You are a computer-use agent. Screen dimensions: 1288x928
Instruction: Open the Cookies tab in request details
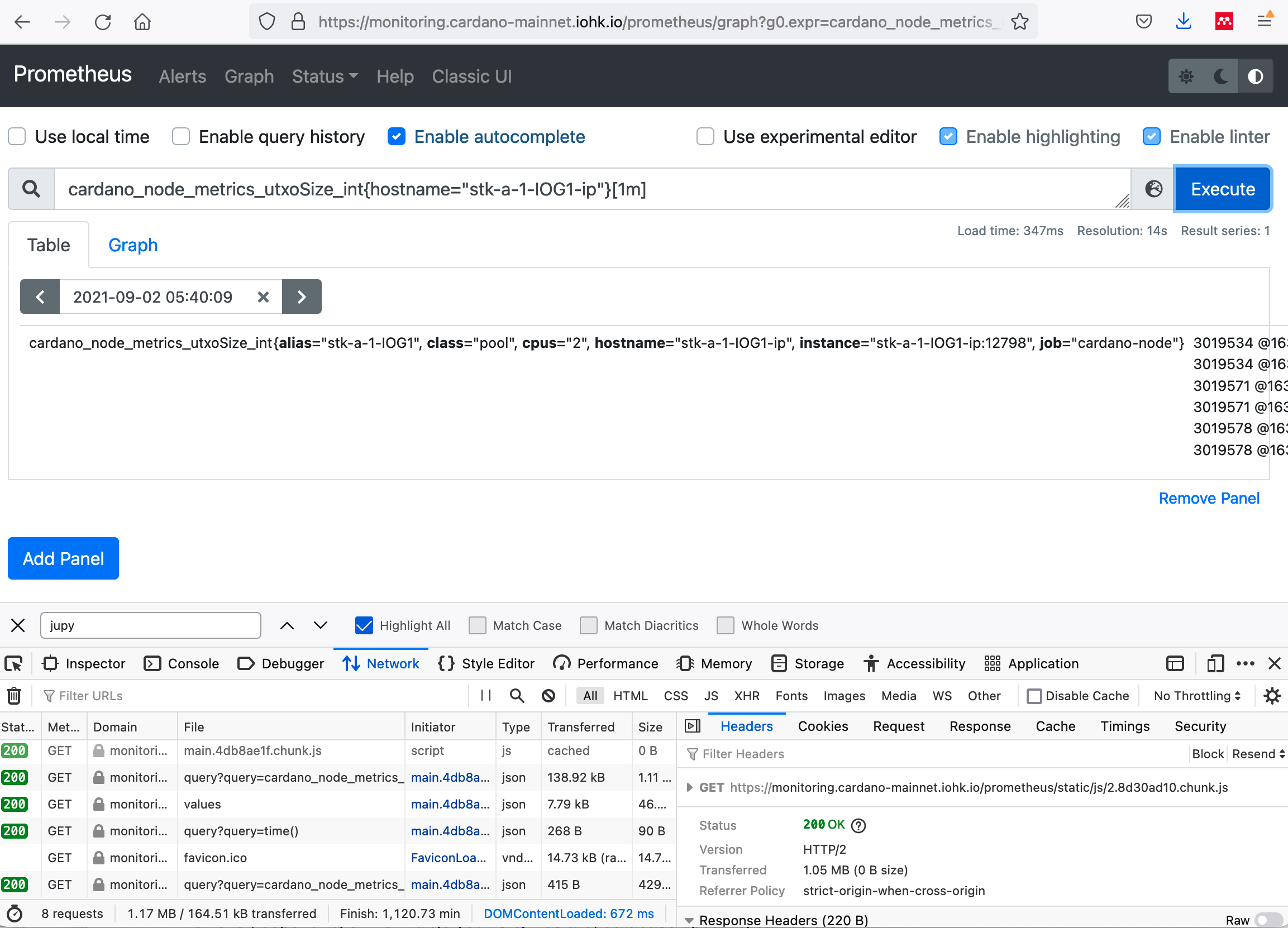click(822, 726)
